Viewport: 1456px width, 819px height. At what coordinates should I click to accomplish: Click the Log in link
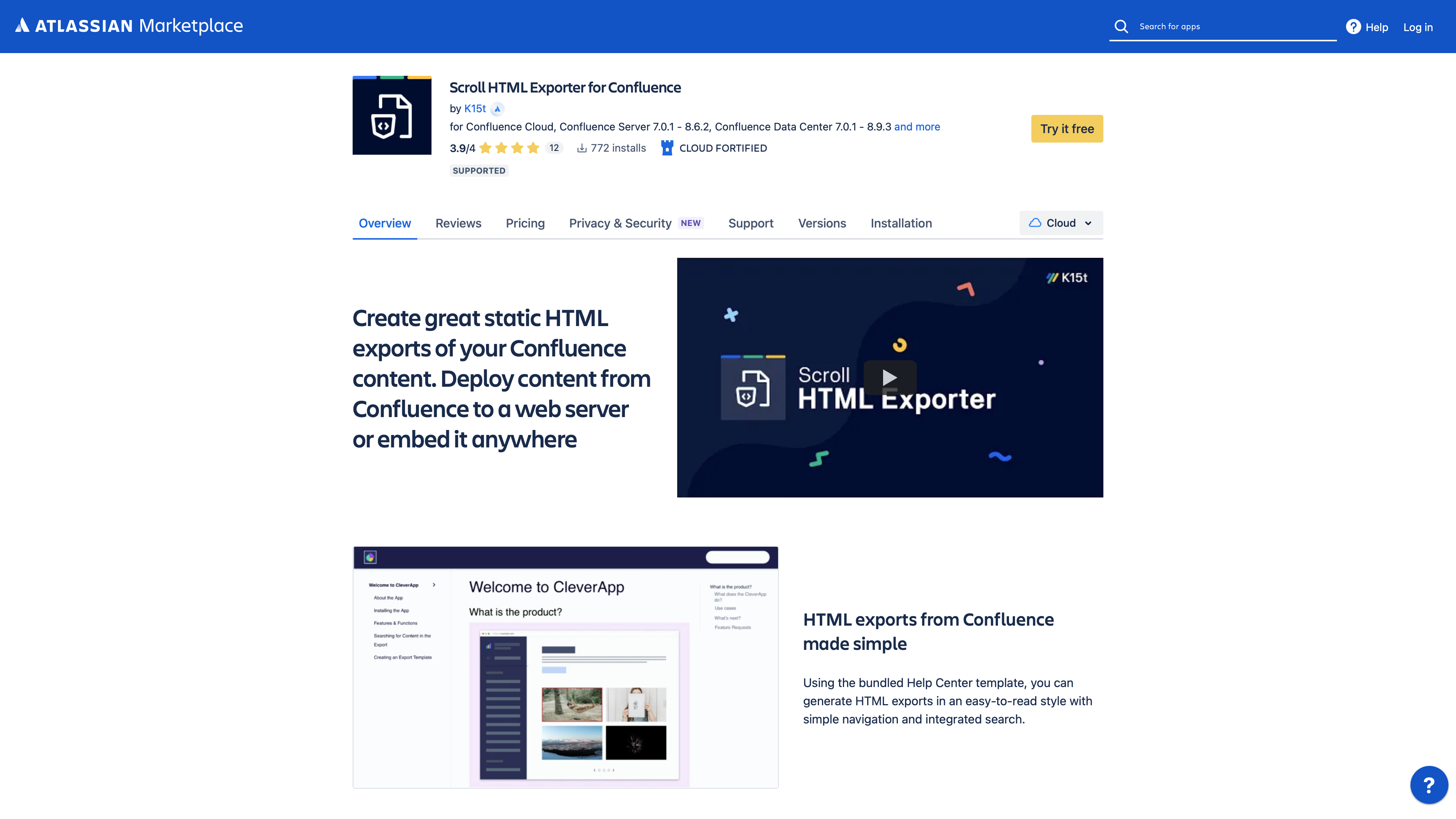coord(1418,27)
